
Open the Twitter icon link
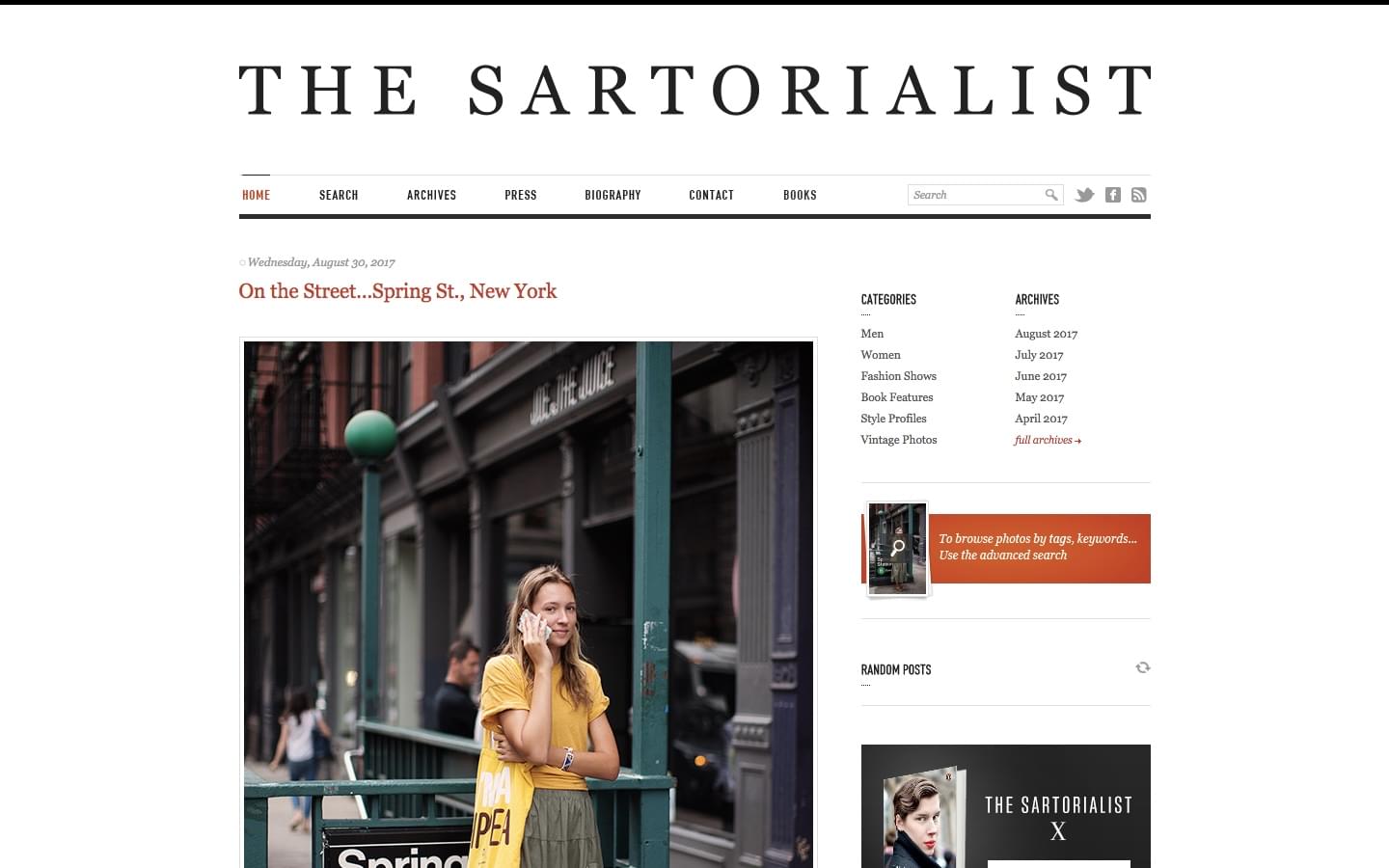1084,195
